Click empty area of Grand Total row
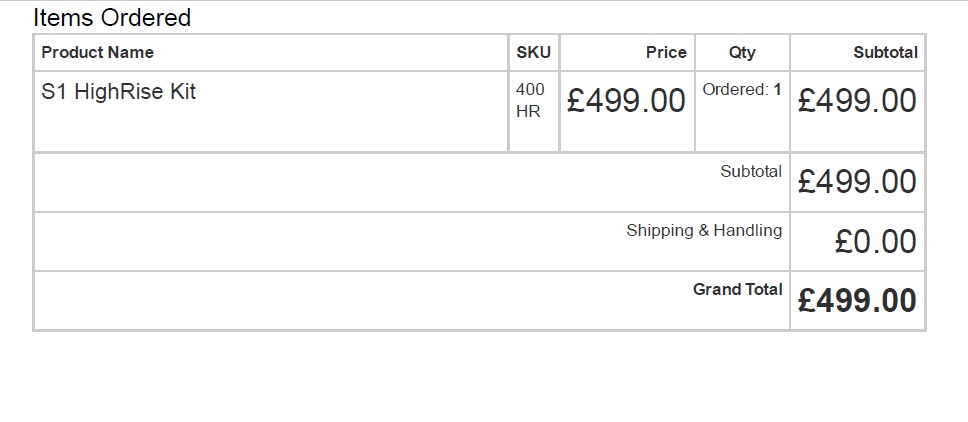Screen dimensions: 968x422 [350, 300]
